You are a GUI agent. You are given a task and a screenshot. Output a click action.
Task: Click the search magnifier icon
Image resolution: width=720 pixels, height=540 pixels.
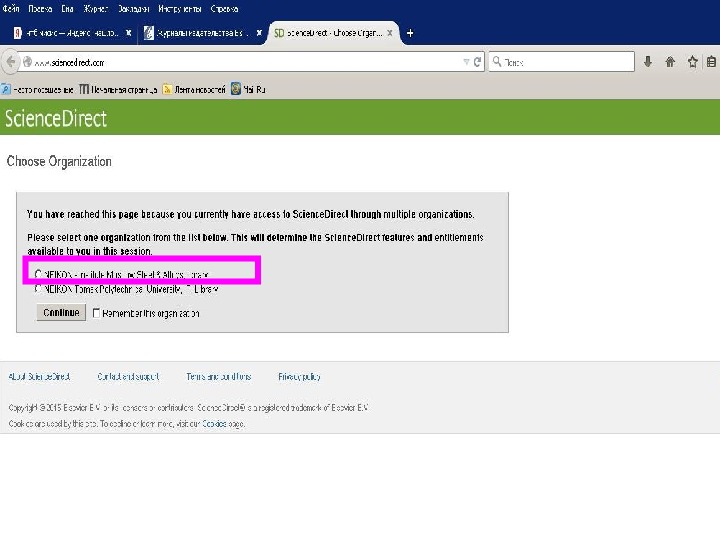coord(497,62)
